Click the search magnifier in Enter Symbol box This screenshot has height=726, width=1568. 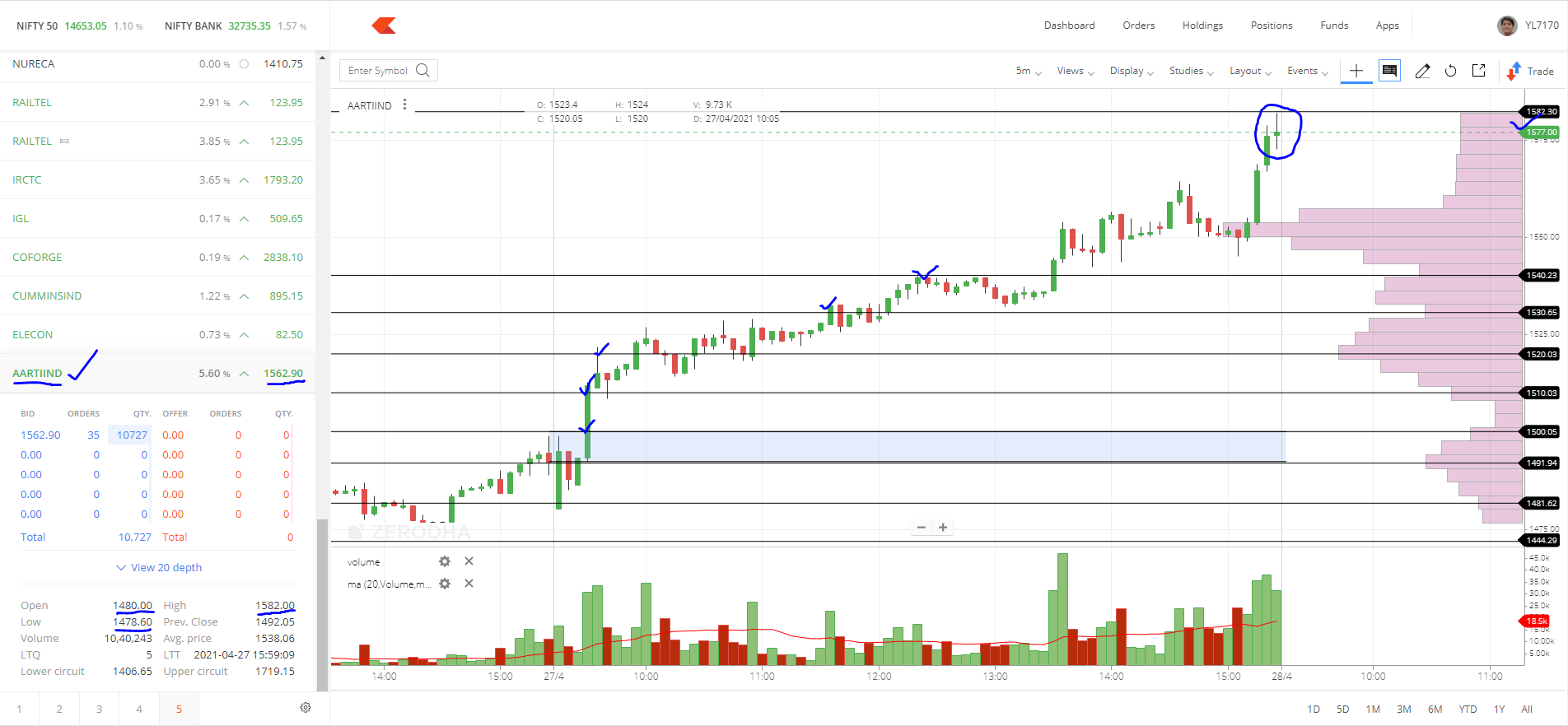(x=423, y=70)
